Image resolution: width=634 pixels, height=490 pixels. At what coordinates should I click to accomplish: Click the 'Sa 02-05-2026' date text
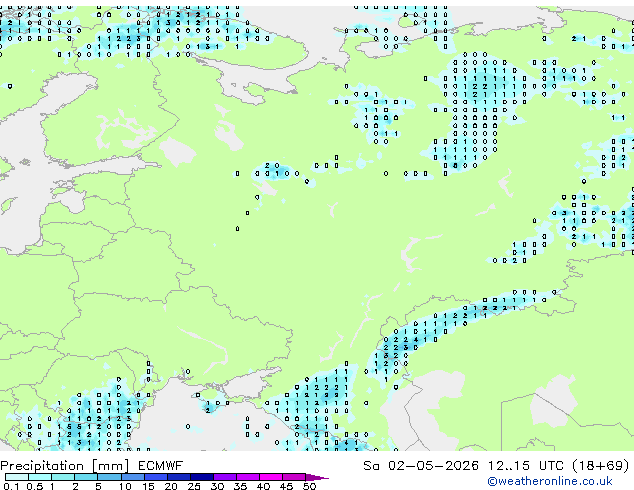click(421, 466)
